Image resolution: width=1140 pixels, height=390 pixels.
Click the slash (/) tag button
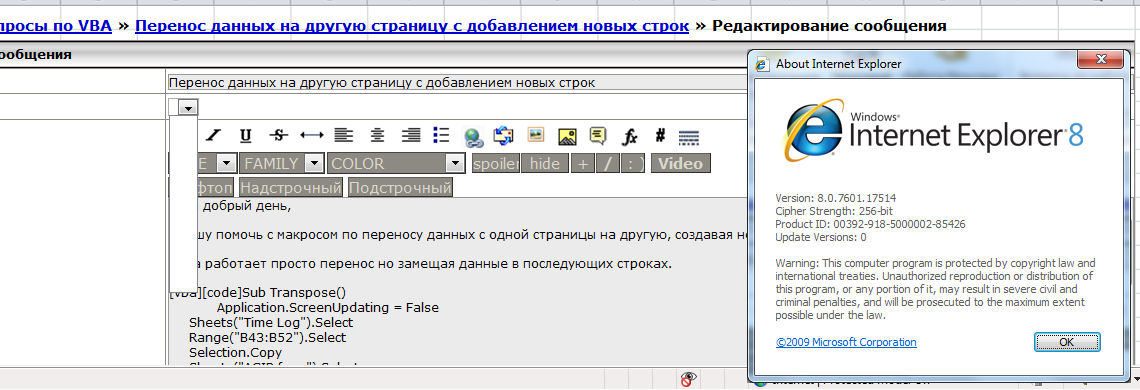(x=608, y=164)
